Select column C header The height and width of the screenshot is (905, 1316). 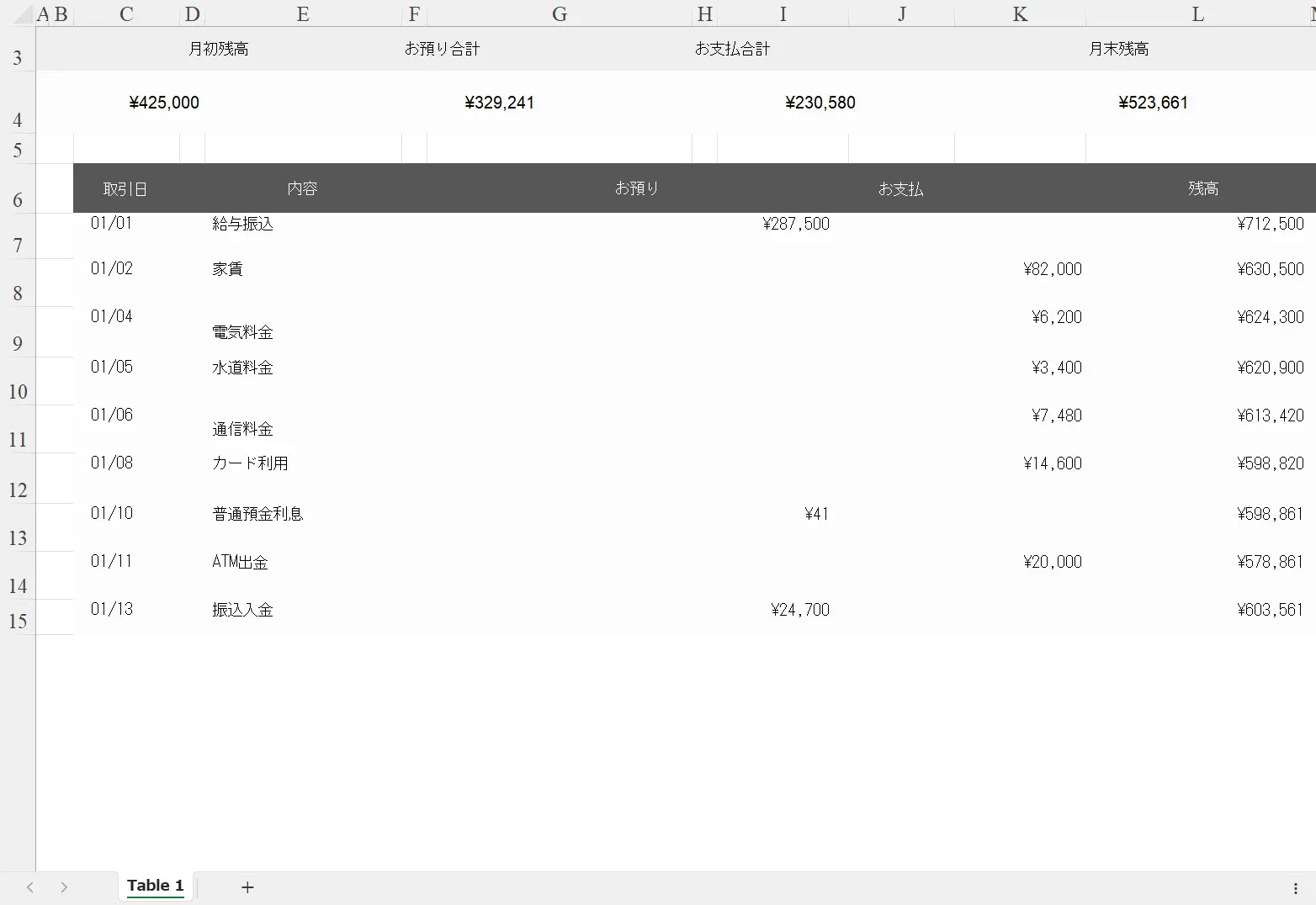pyautogui.click(x=126, y=13)
